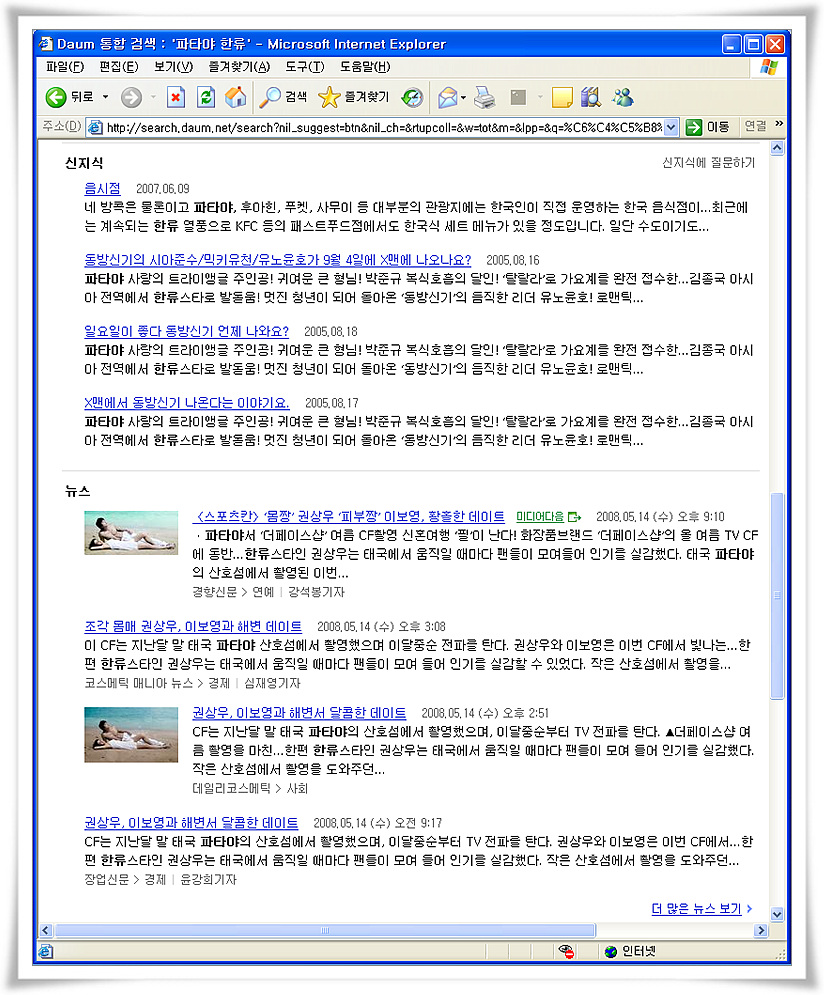The image size is (824, 995).
Task: Click the 미디어다음 source link
Action: pos(540,517)
